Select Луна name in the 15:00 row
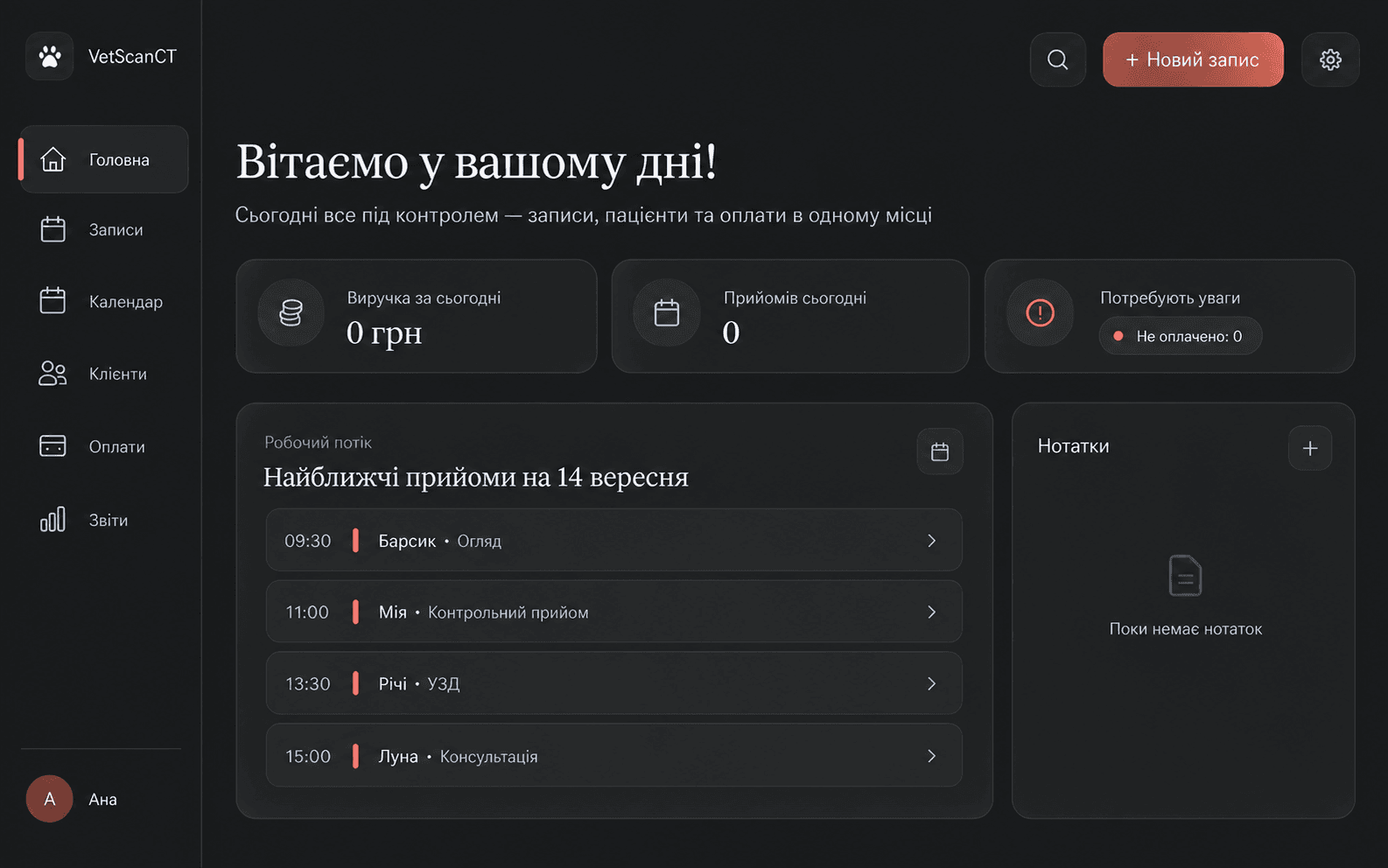The width and height of the screenshot is (1388, 868). (x=398, y=756)
